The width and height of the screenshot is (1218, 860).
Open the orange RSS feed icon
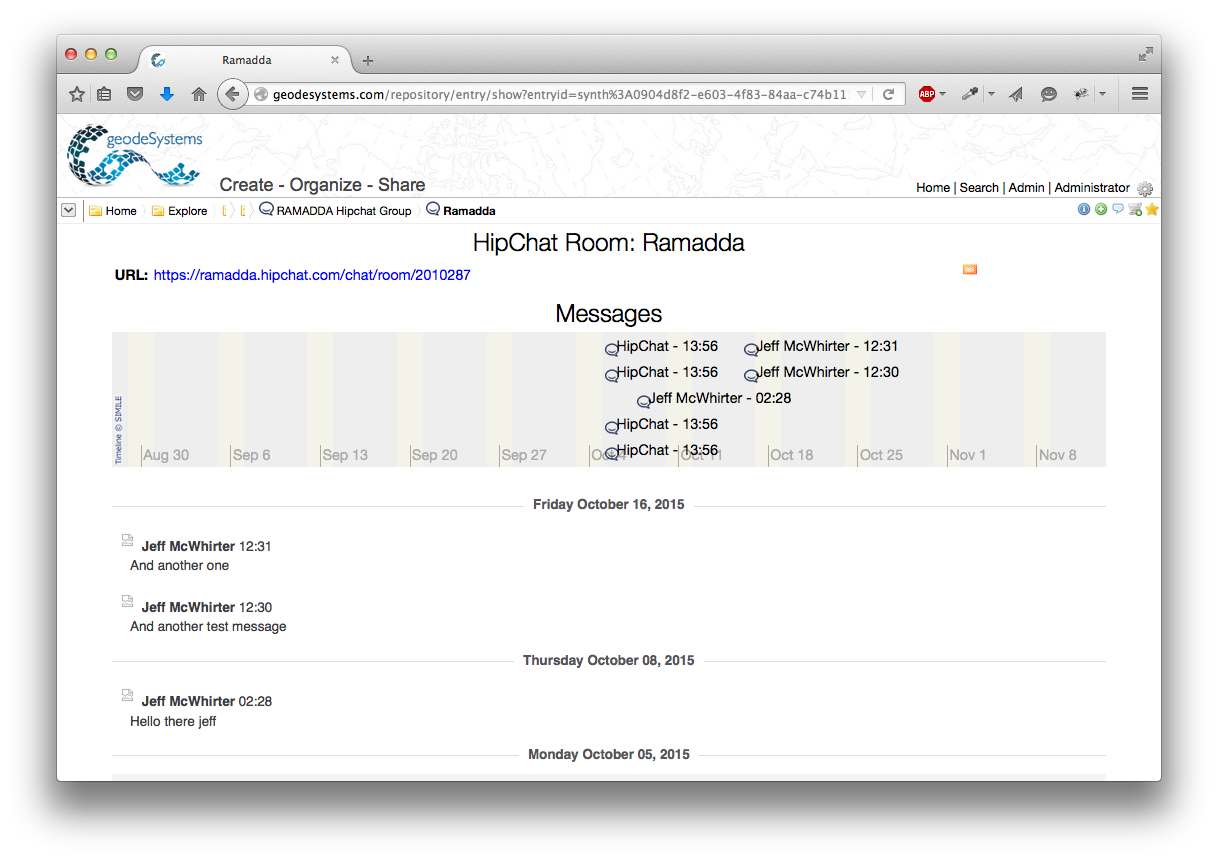tap(970, 269)
